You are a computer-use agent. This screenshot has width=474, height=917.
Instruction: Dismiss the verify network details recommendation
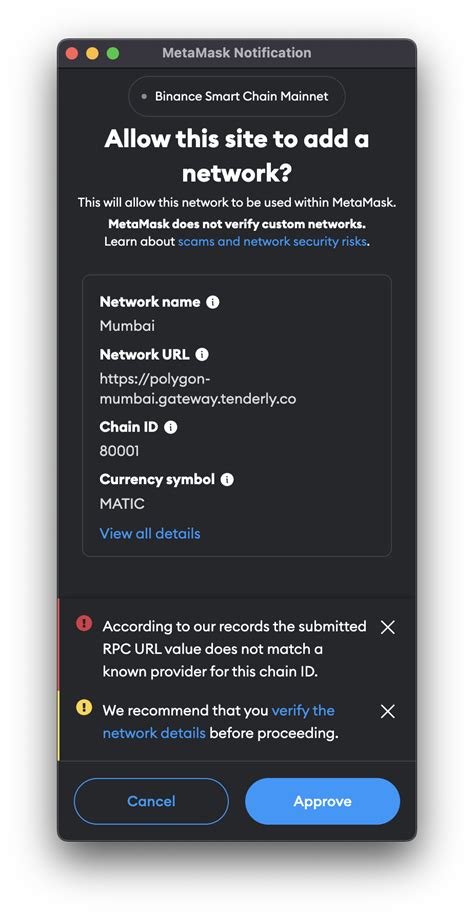coord(387,712)
